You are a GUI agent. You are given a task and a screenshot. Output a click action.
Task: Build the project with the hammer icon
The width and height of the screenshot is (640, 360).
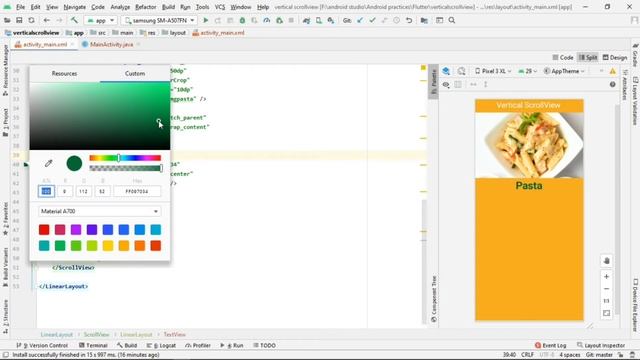click(74, 20)
